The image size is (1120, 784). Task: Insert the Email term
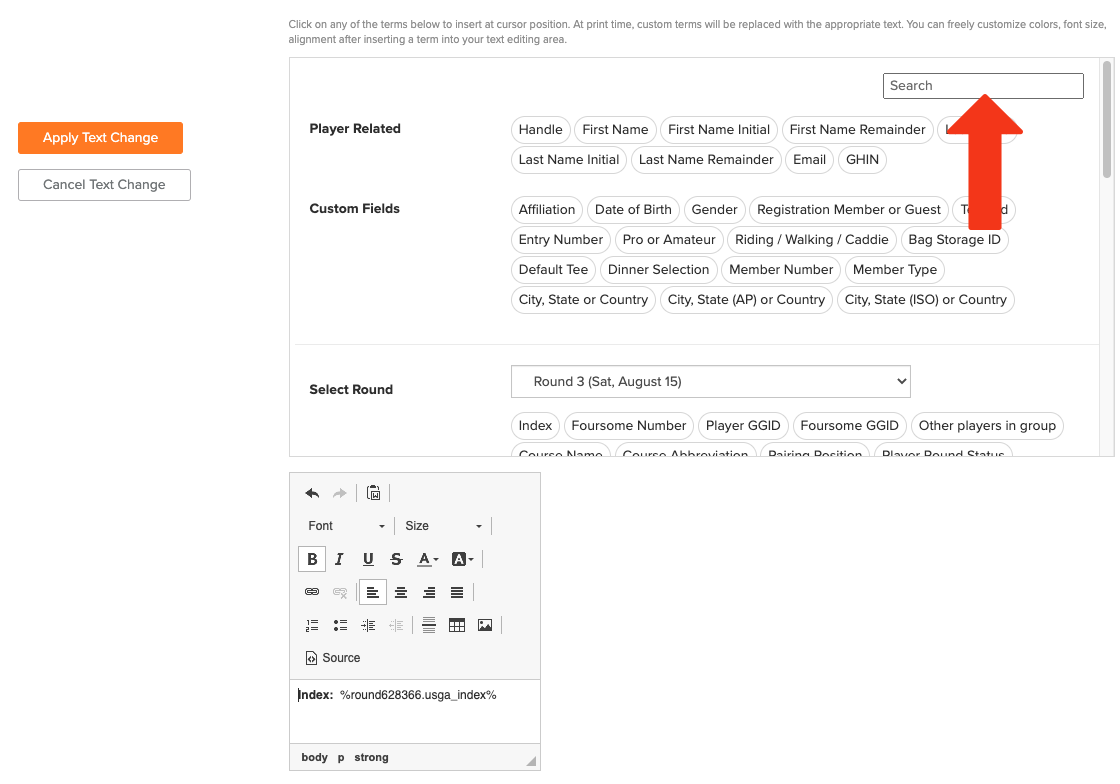coord(809,160)
